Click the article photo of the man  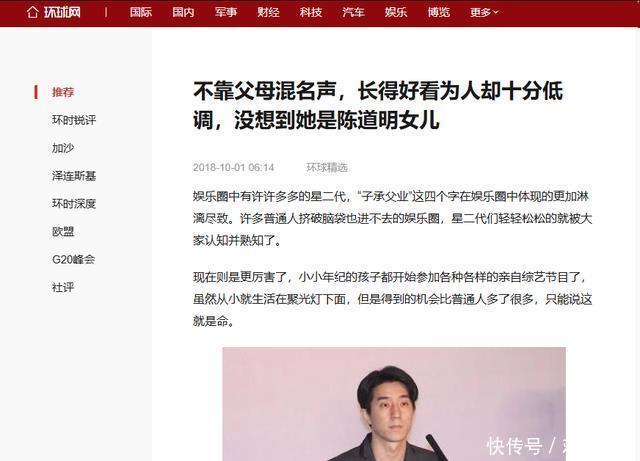[394, 404]
